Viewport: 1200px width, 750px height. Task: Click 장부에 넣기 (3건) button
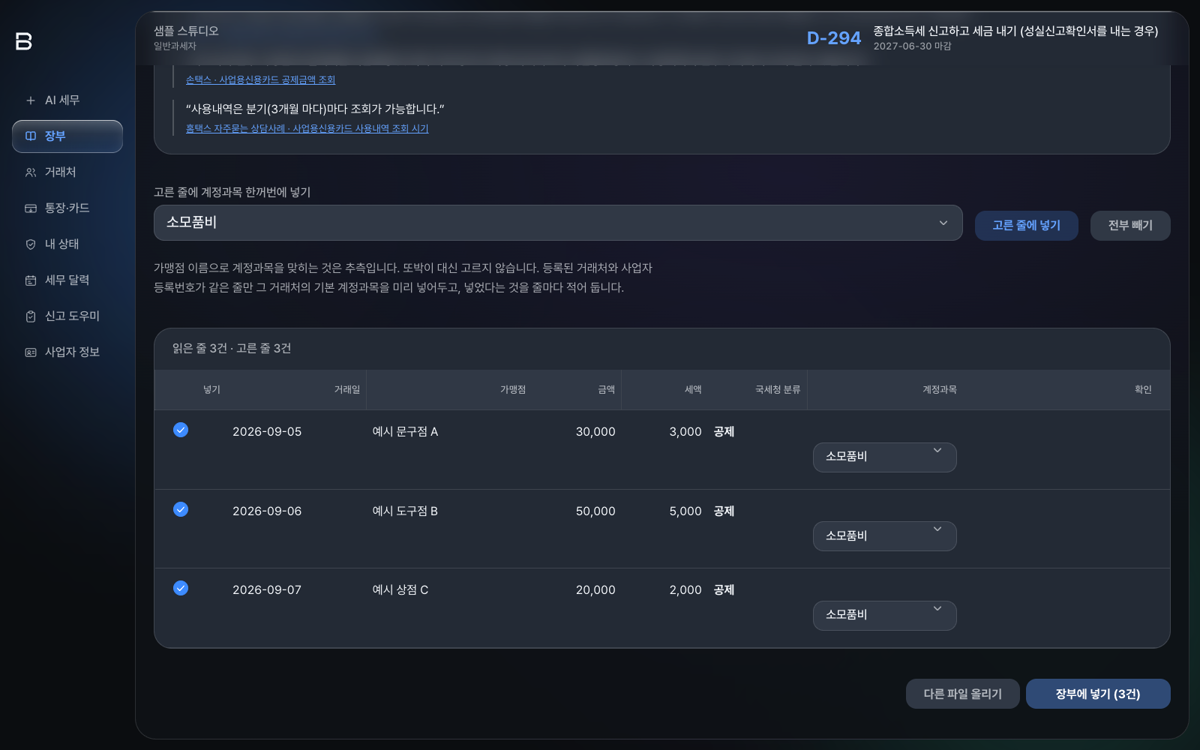[1098, 694]
